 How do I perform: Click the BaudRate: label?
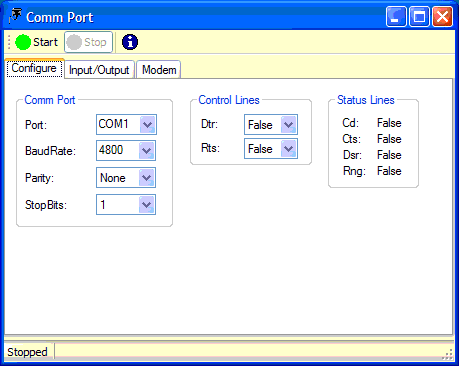point(50,151)
